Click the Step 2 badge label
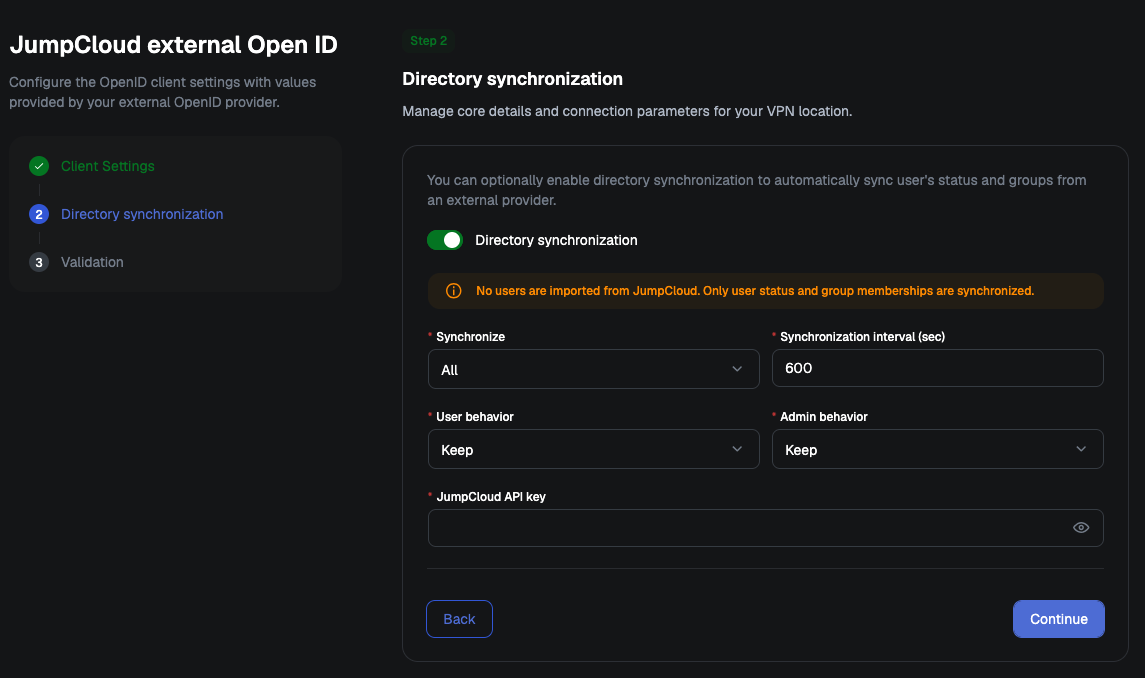Image resolution: width=1145 pixels, height=678 pixels. [x=429, y=41]
